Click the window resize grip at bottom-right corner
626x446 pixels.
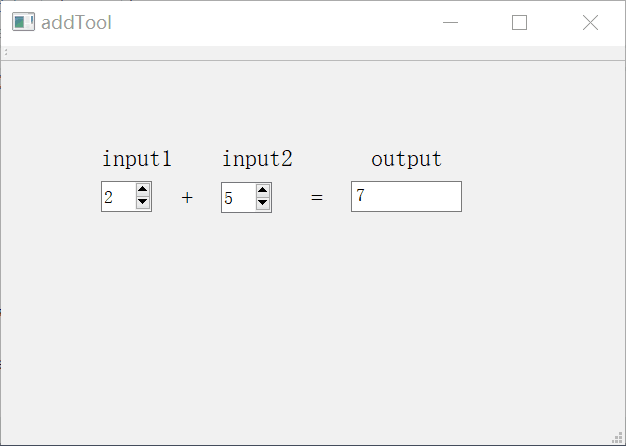[x=617, y=438]
